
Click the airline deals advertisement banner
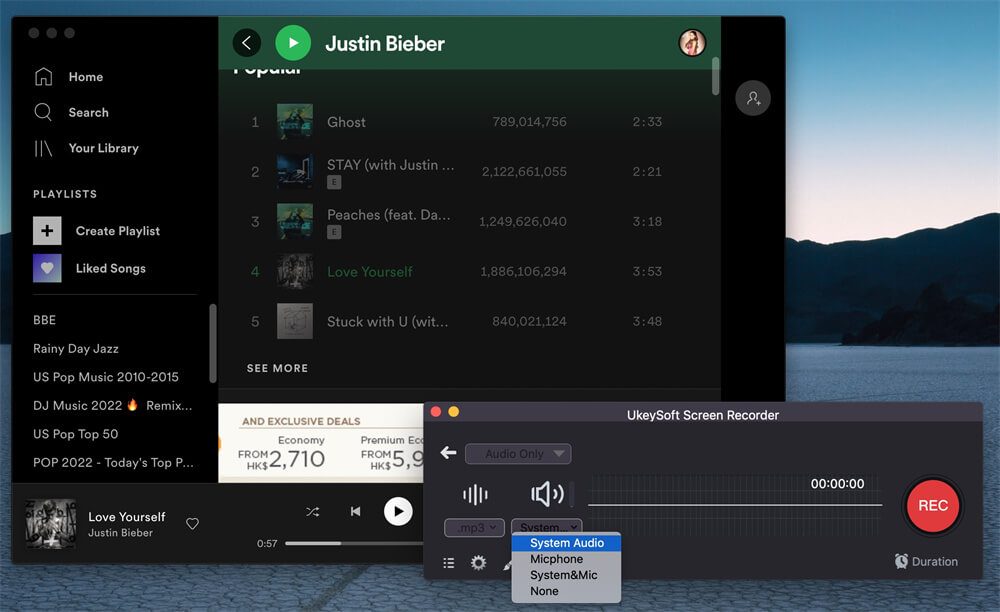321,443
